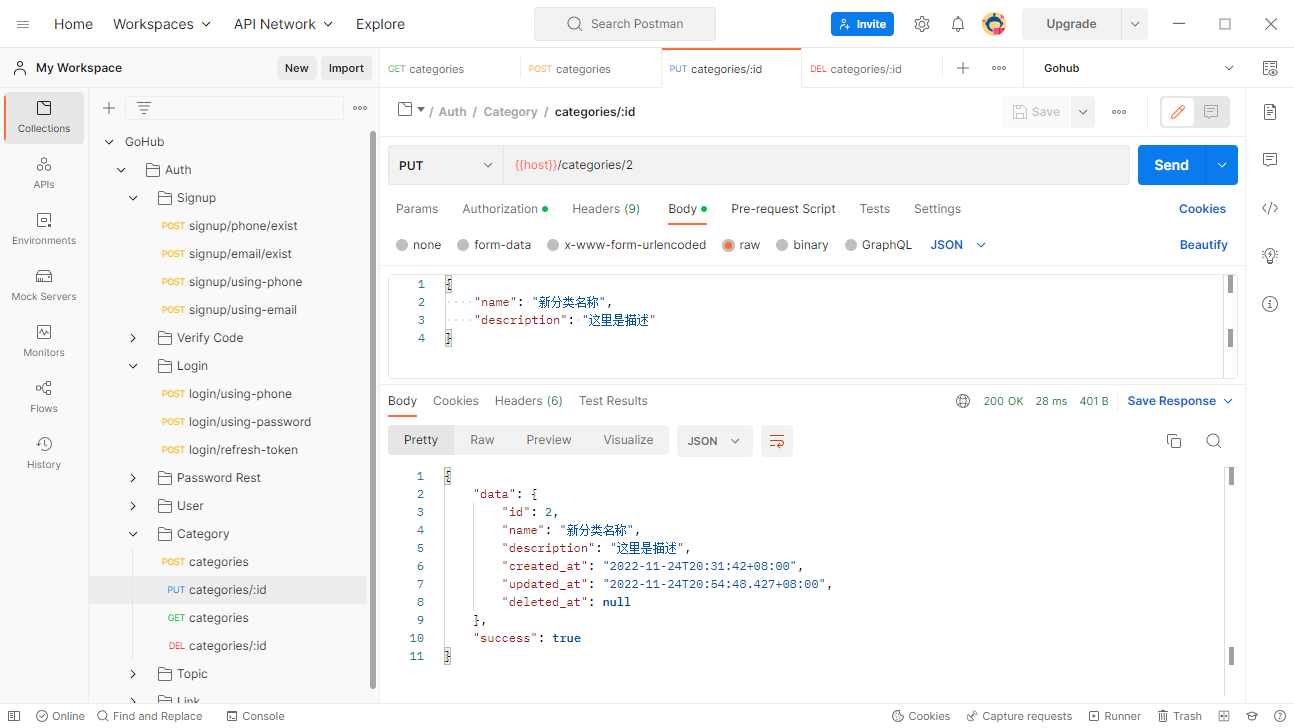Open Monitors in sidebar
1294x728 pixels.
point(44,341)
